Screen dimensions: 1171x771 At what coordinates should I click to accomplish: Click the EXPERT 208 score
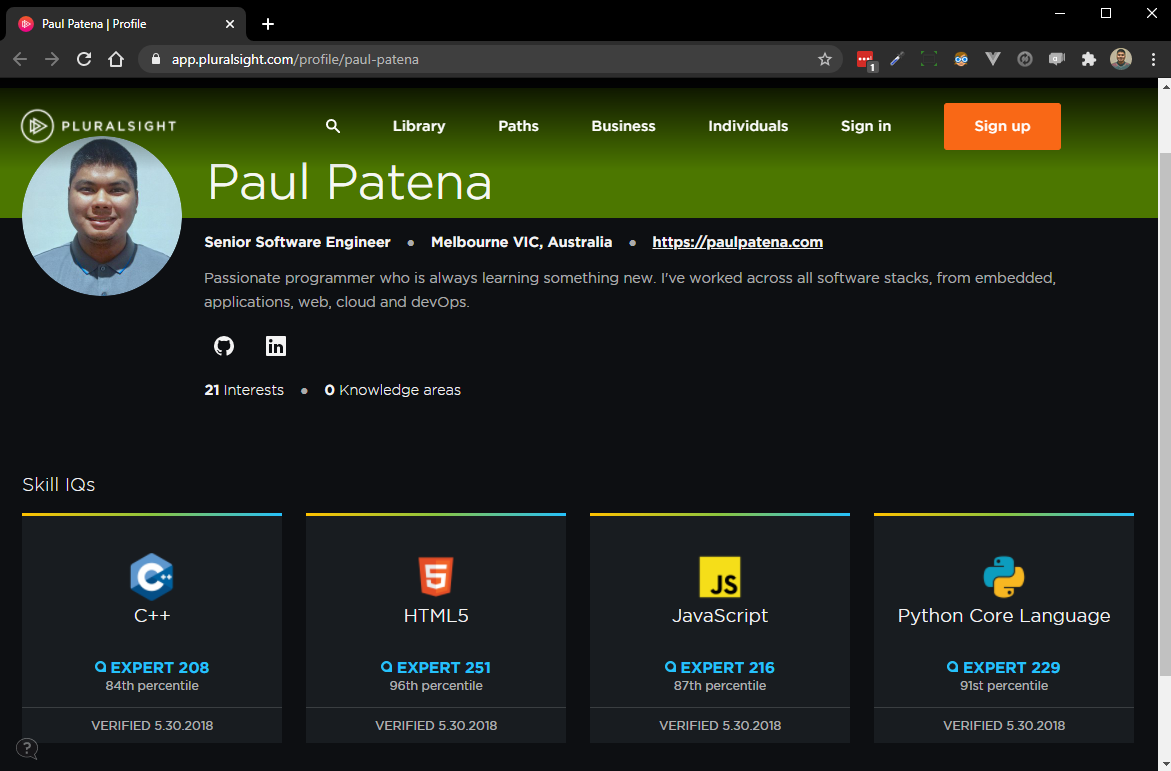pyautogui.click(x=152, y=667)
